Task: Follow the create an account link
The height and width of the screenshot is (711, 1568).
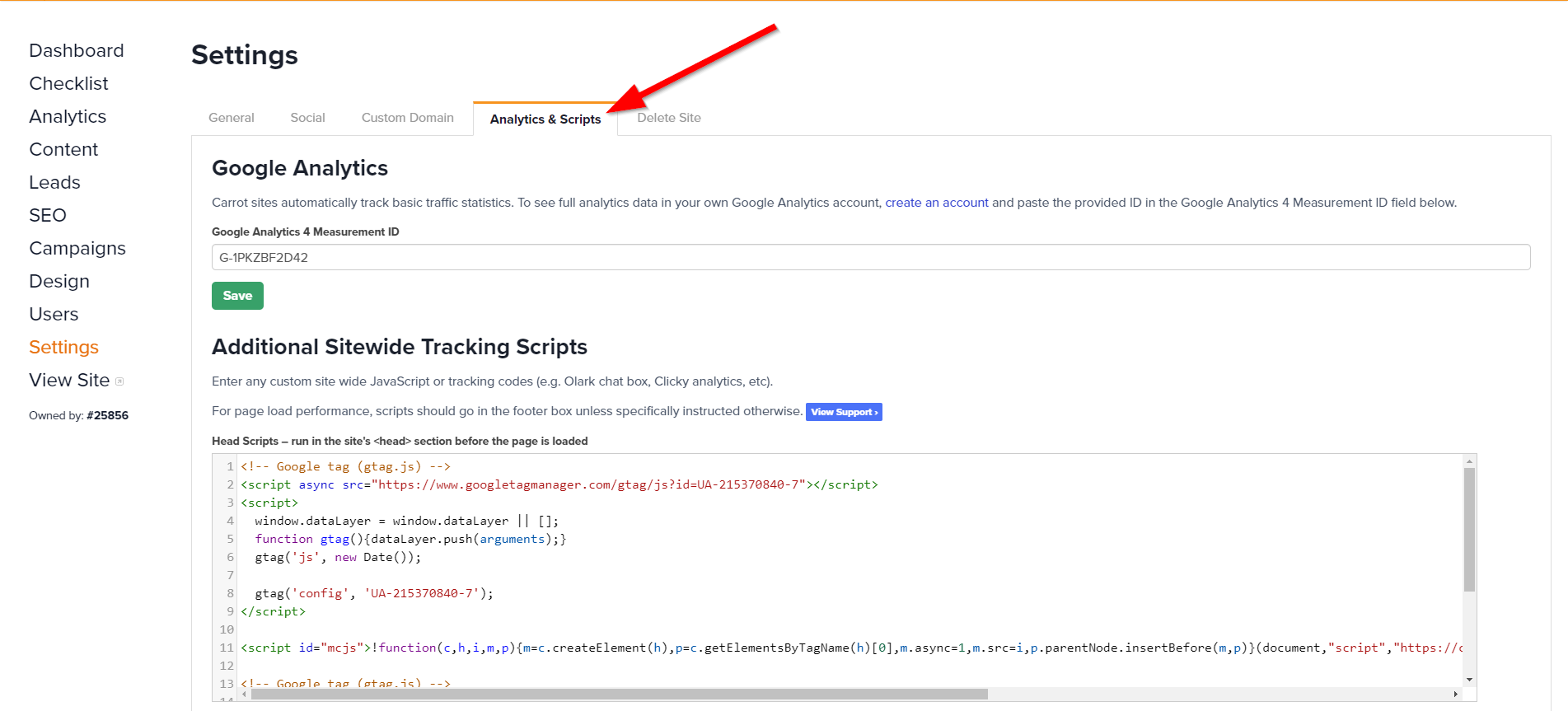Action: tap(936, 203)
